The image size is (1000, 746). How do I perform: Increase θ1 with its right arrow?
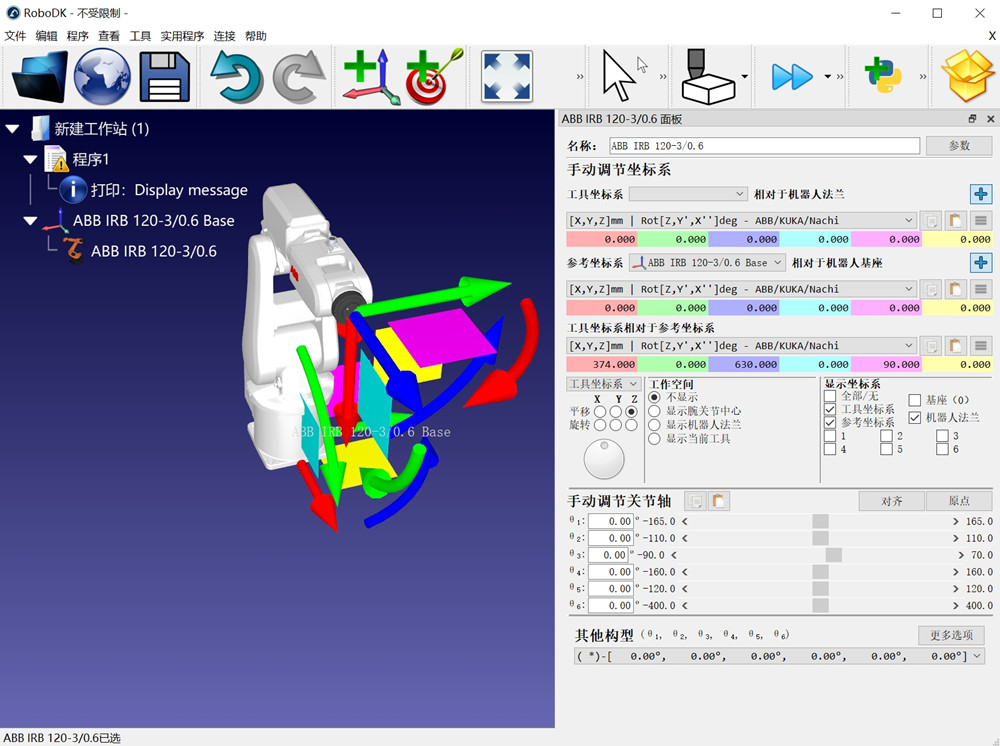[x=955, y=522]
